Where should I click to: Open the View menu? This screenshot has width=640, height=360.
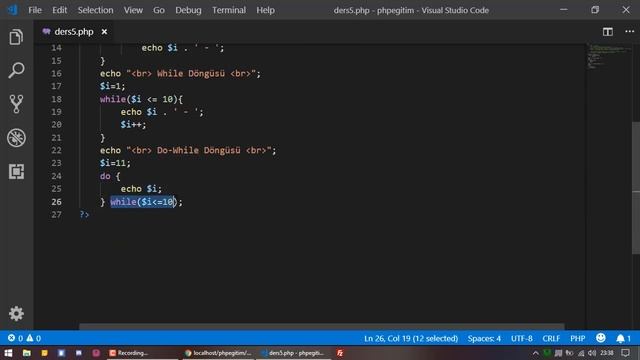click(133, 10)
